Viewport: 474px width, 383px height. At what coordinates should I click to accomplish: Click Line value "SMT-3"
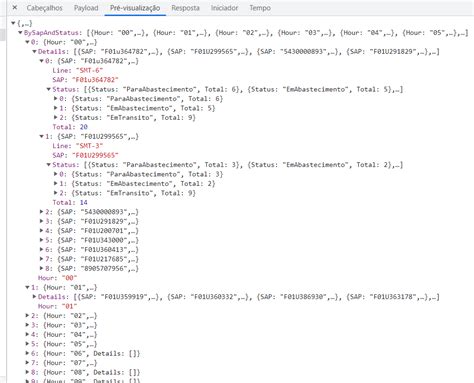coord(89,146)
